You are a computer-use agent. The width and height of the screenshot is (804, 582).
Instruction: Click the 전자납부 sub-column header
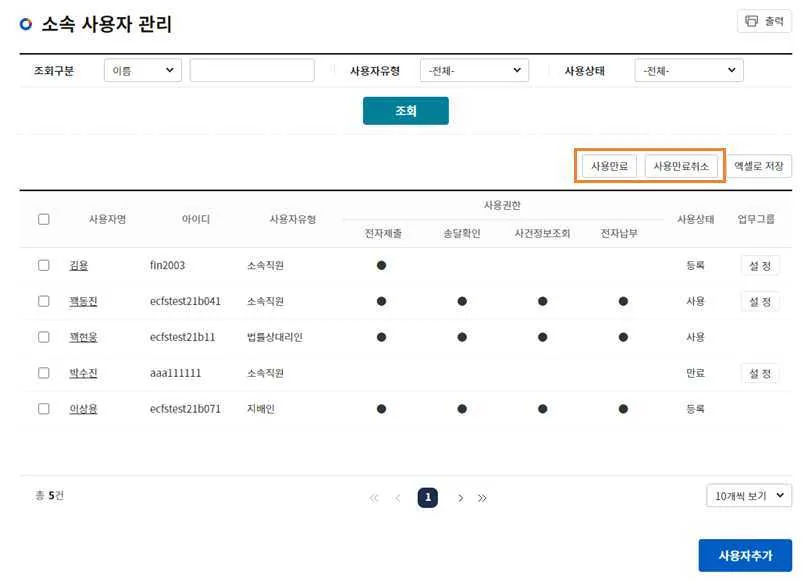coord(619,234)
